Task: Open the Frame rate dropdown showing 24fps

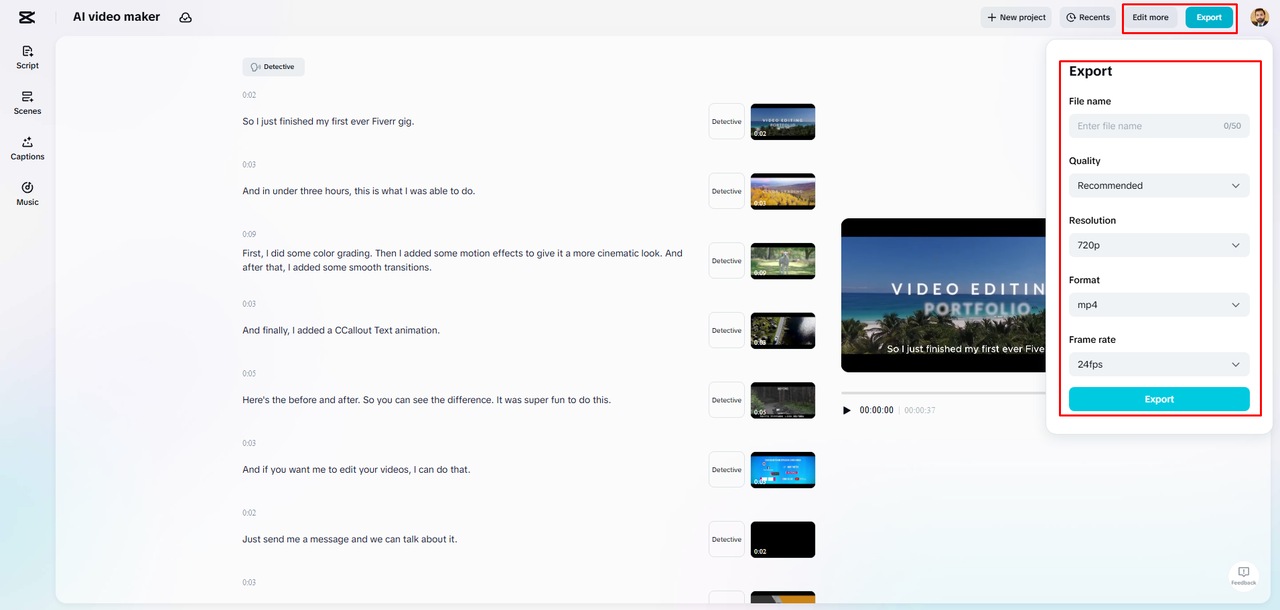Action: [1158, 363]
